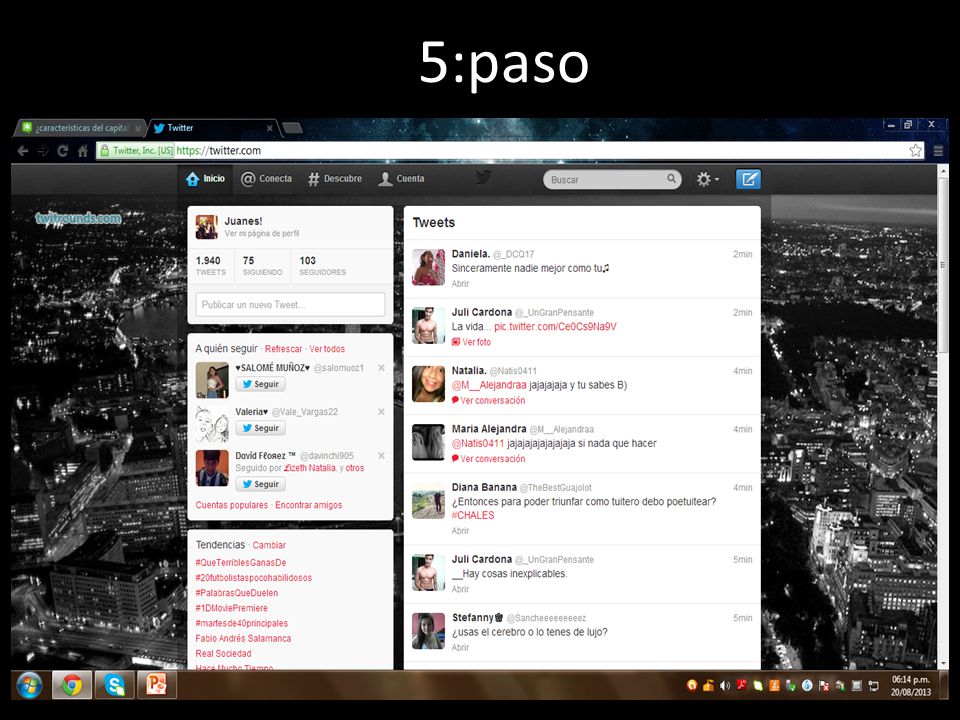Dismiss Valeria suggestion

pyautogui.click(x=381, y=412)
